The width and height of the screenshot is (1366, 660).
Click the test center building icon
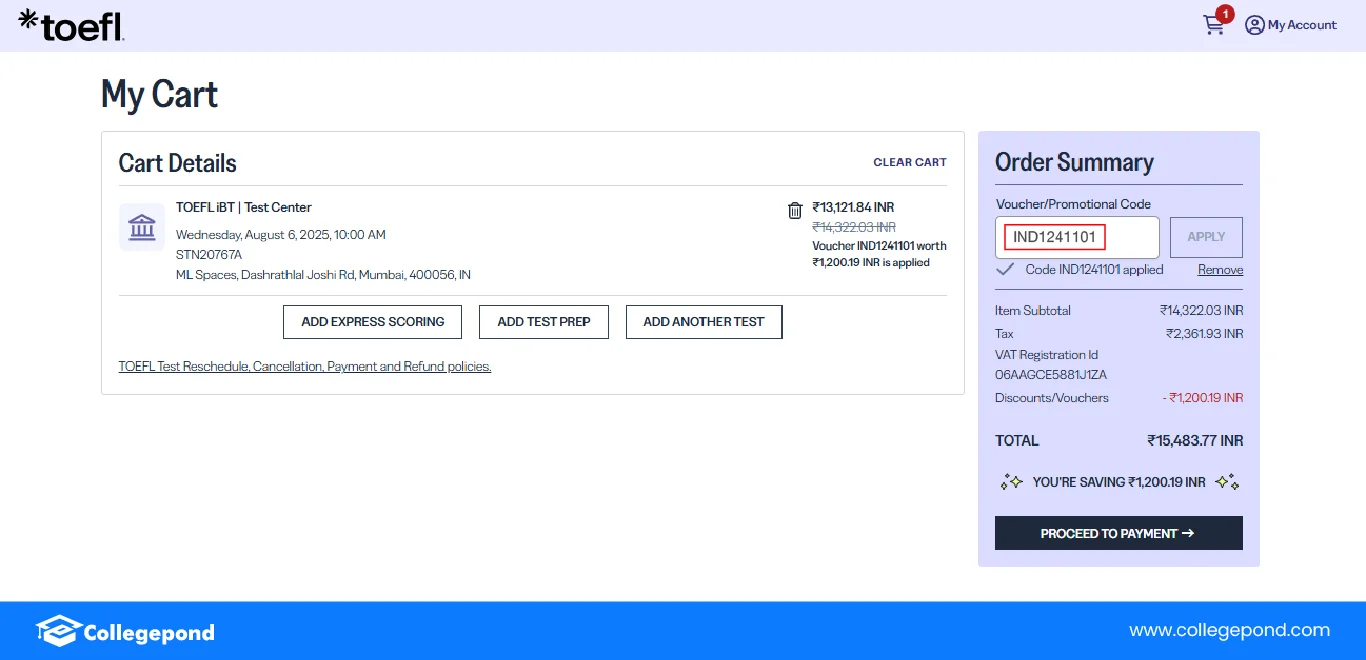point(142,227)
